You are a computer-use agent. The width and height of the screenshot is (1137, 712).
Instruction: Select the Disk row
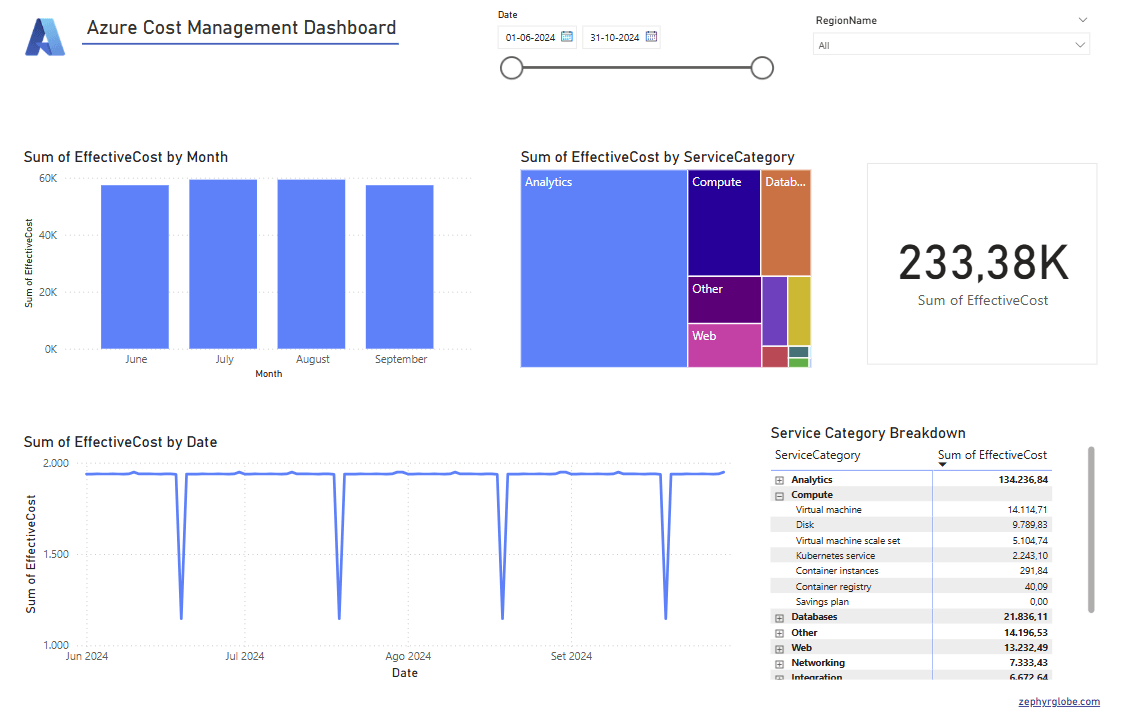tap(911, 525)
